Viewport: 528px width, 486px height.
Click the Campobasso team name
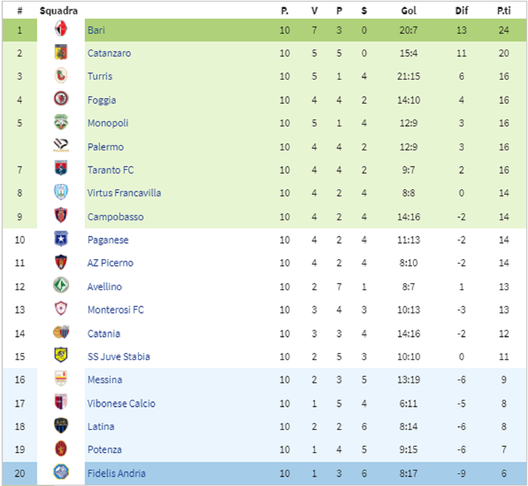click(116, 217)
